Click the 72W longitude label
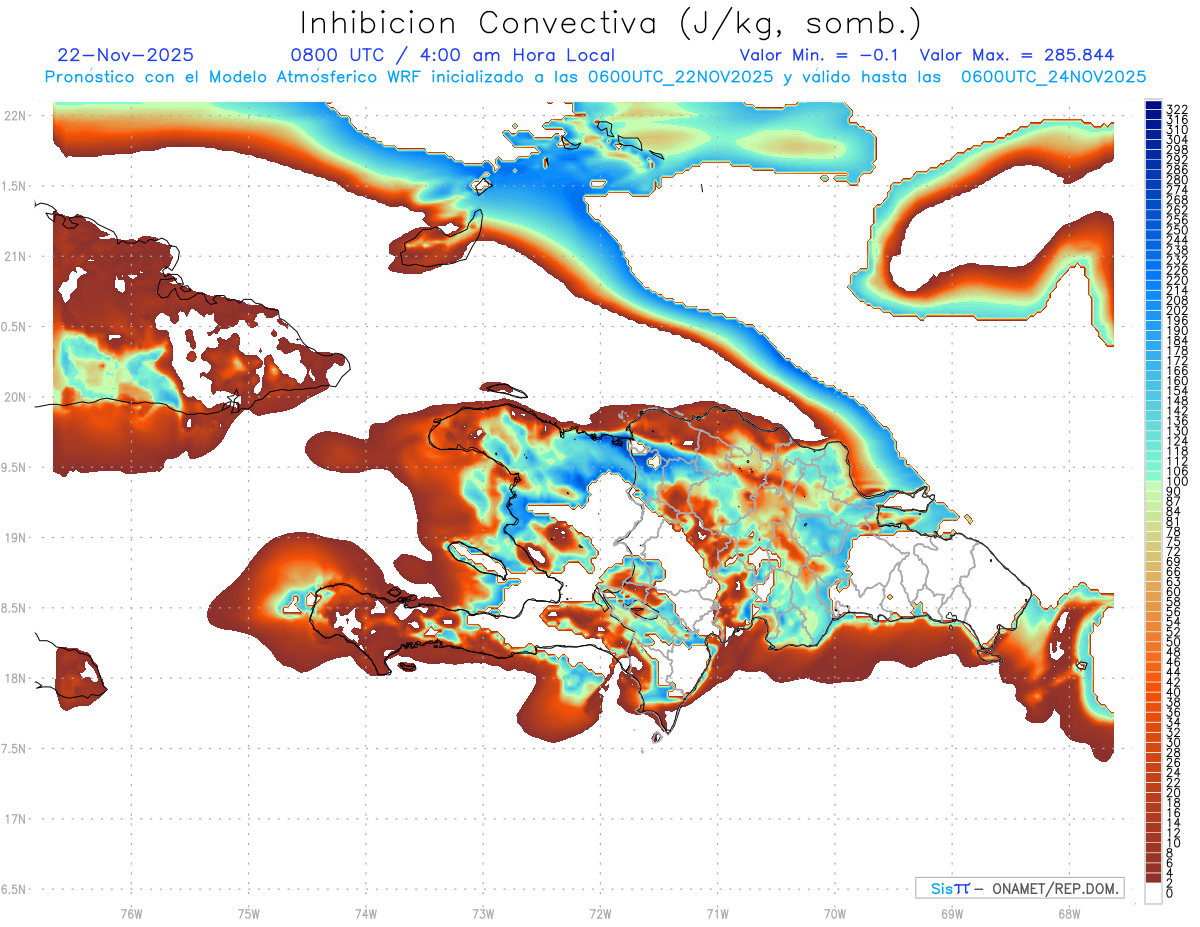The image size is (1200, 927). point(600,913)
